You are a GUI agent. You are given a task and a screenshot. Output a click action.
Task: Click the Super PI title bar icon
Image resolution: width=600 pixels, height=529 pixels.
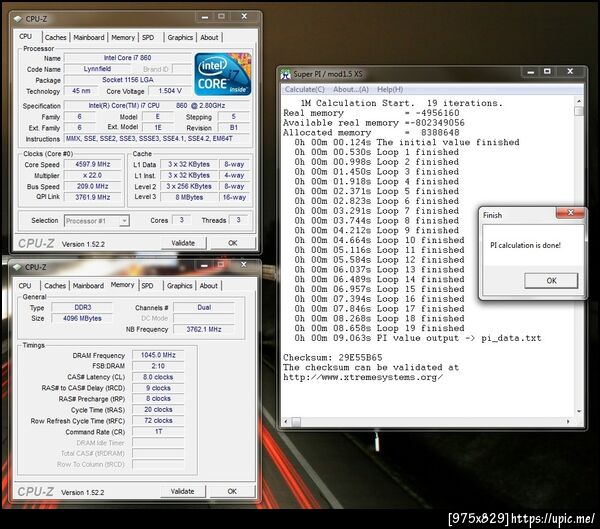[285, 74]
